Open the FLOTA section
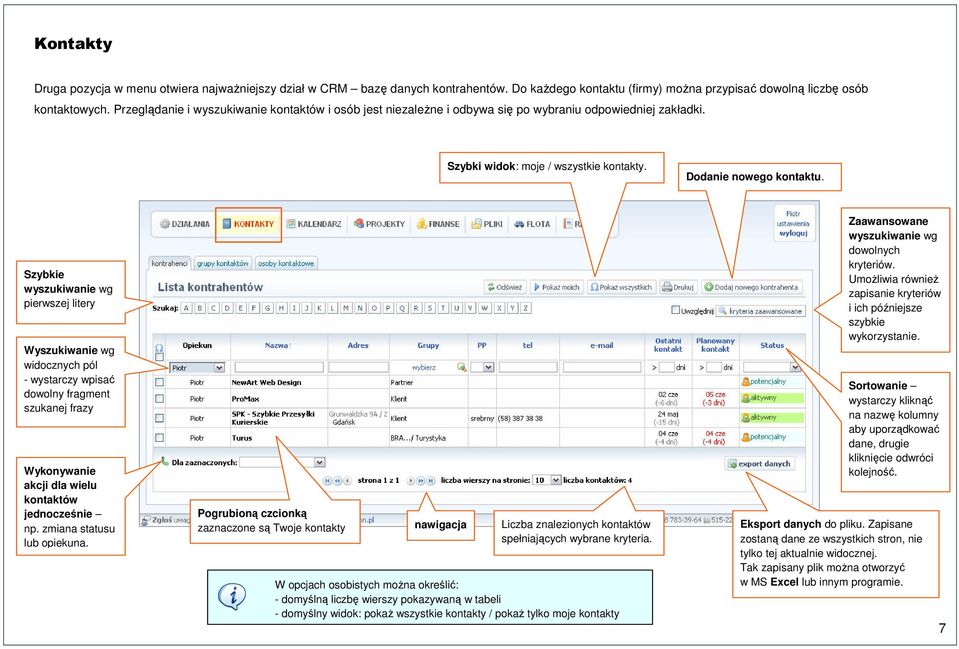 [532, 224]
